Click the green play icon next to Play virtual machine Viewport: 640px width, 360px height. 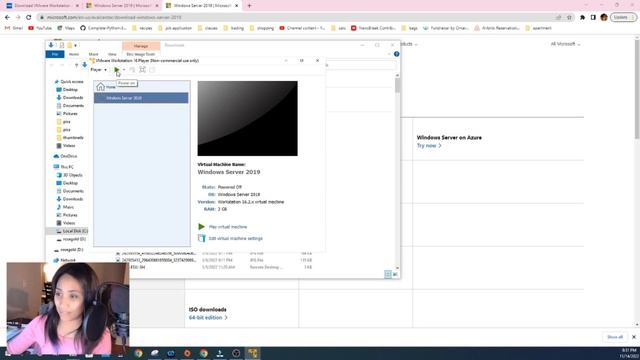(202, 227)
